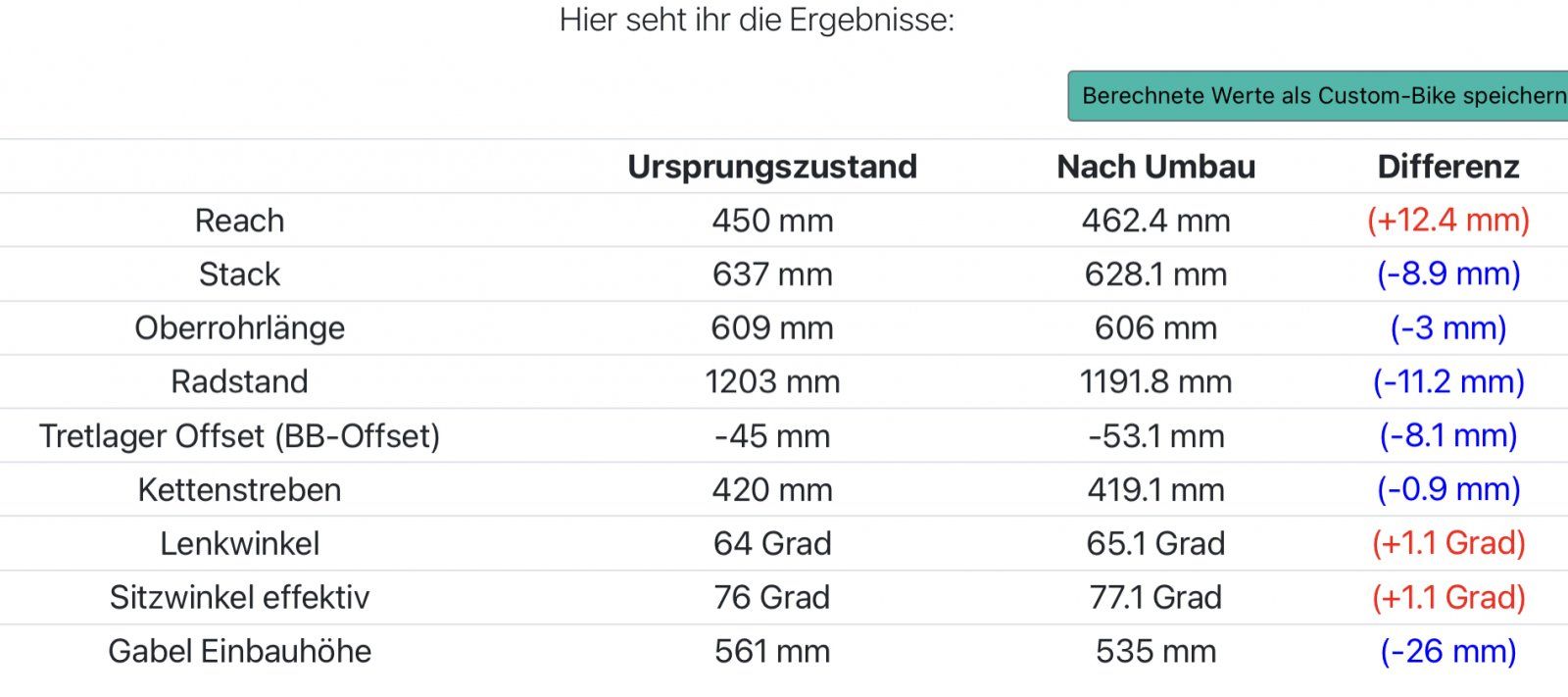Select the blue '-8.9 mm' Stack difference
Screen dimensions: 1568x697
(1447, 274)
